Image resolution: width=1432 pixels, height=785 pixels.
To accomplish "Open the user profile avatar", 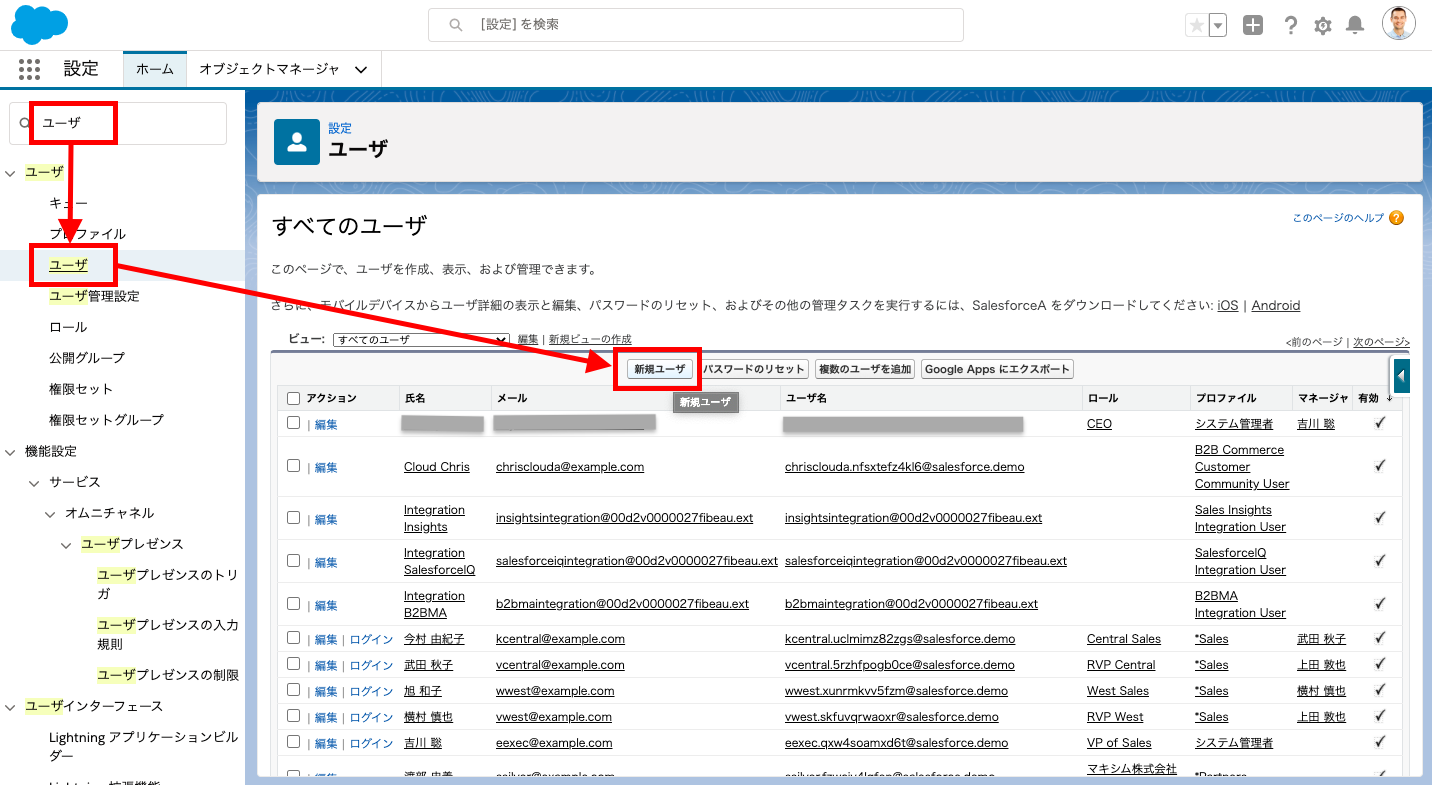I will pos(1399,24).
